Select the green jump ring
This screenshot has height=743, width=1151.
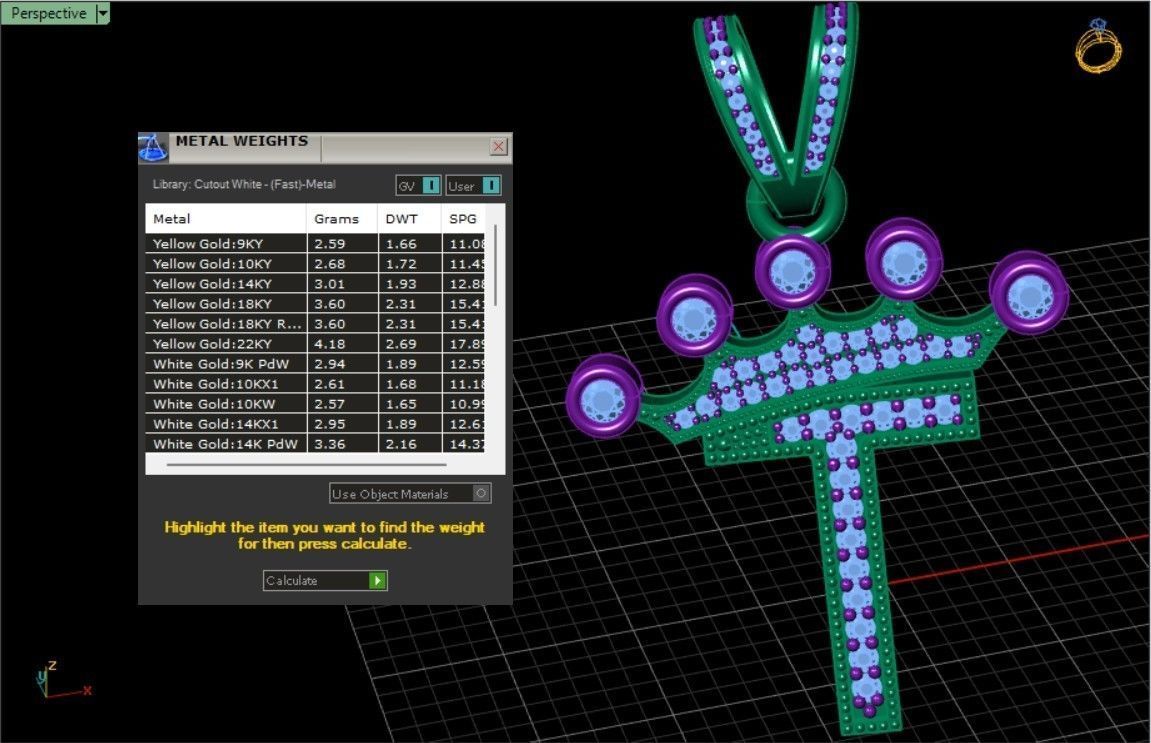[x=794, y=206]
